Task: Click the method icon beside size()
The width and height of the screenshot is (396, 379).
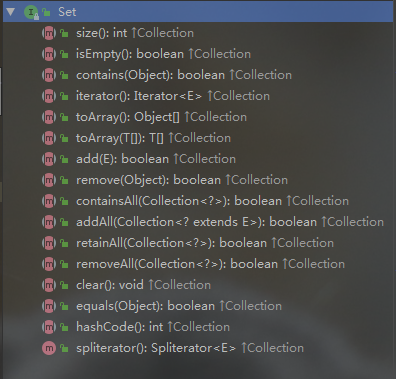Action: 49,33
